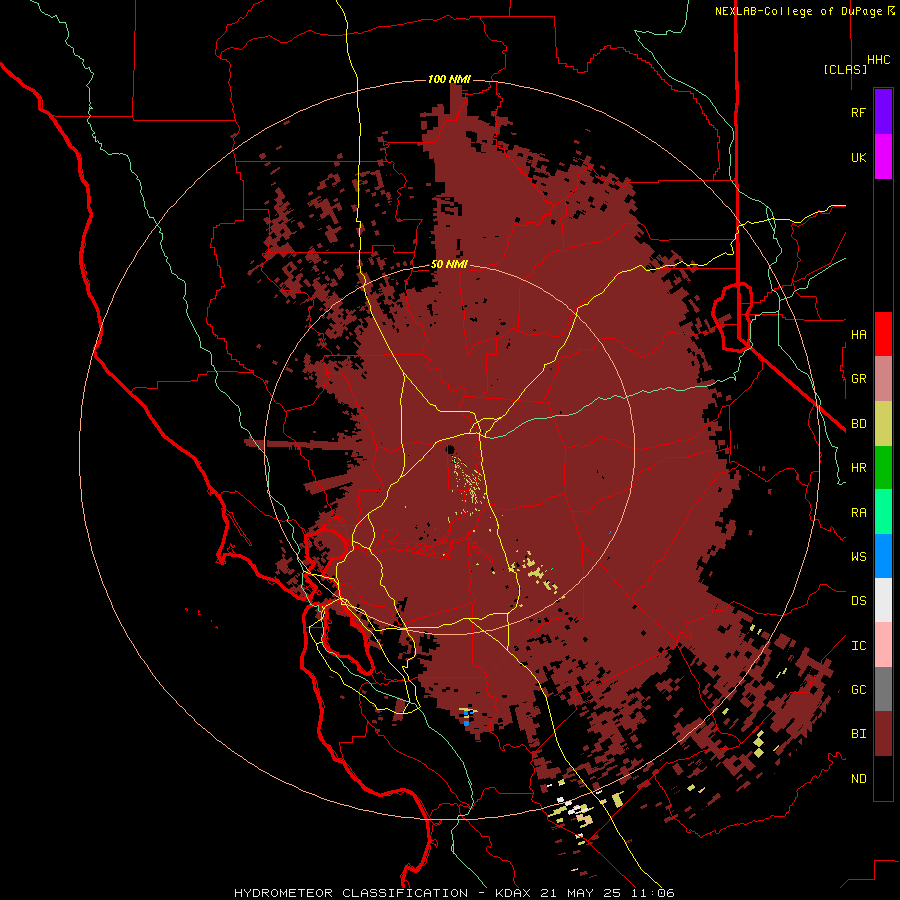
Task: Click the "IC" legend label
Action: point(858,645)
